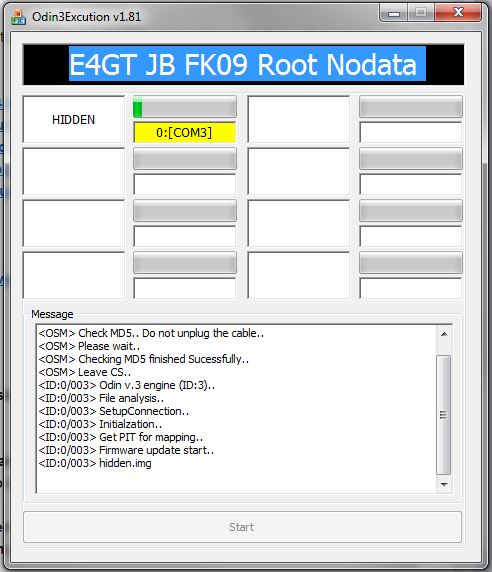Click the Check MD5 log line
Viewport: 492px width, 572px height.
tap(151, 333)
